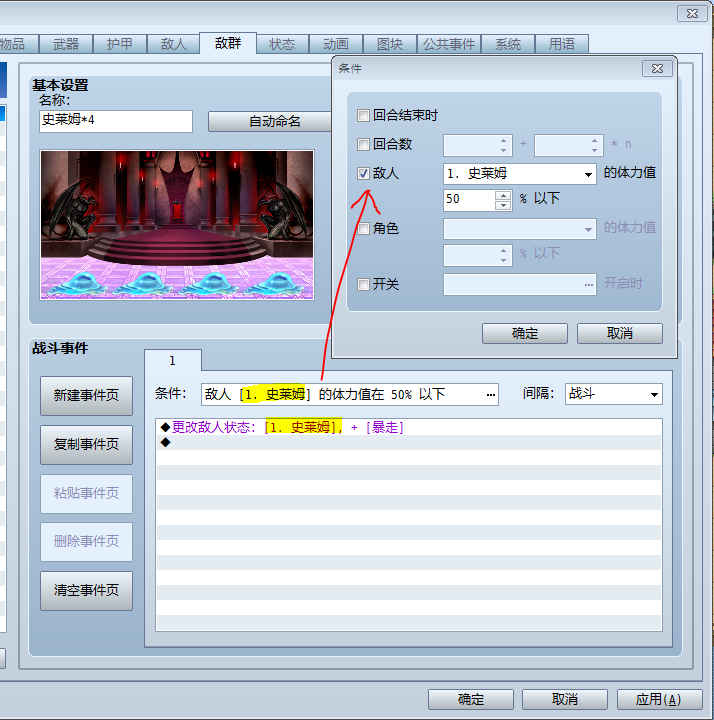Go to the 系统 tab
The width and height of the screenshot is (714, 720).
pyautogui.click(x=508, y=45)
